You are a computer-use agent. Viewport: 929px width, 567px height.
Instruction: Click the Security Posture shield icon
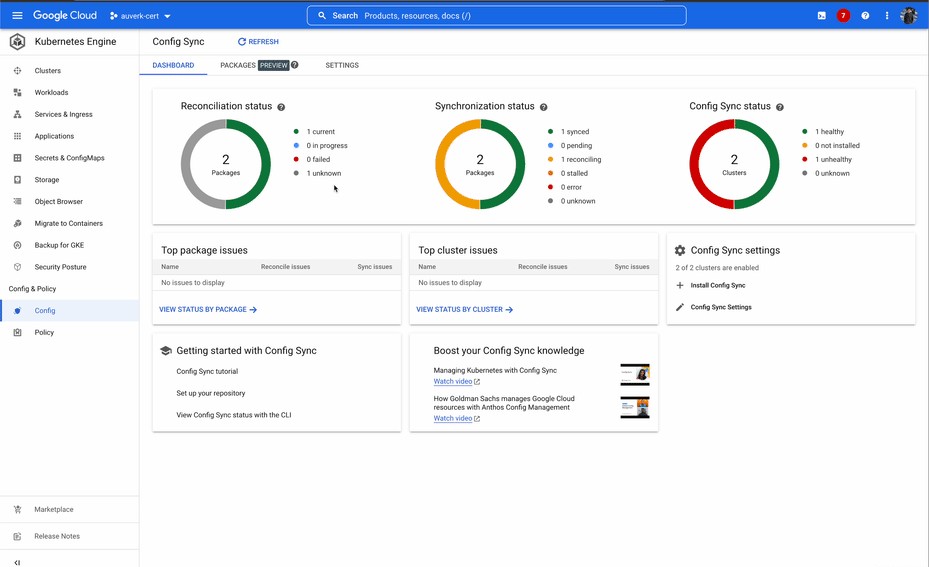tap(17, 267)
